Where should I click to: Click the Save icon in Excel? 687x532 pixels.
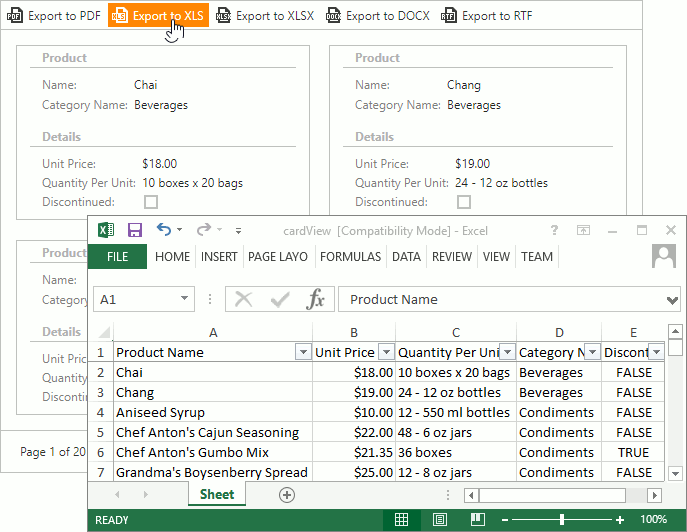click(135, 230)
